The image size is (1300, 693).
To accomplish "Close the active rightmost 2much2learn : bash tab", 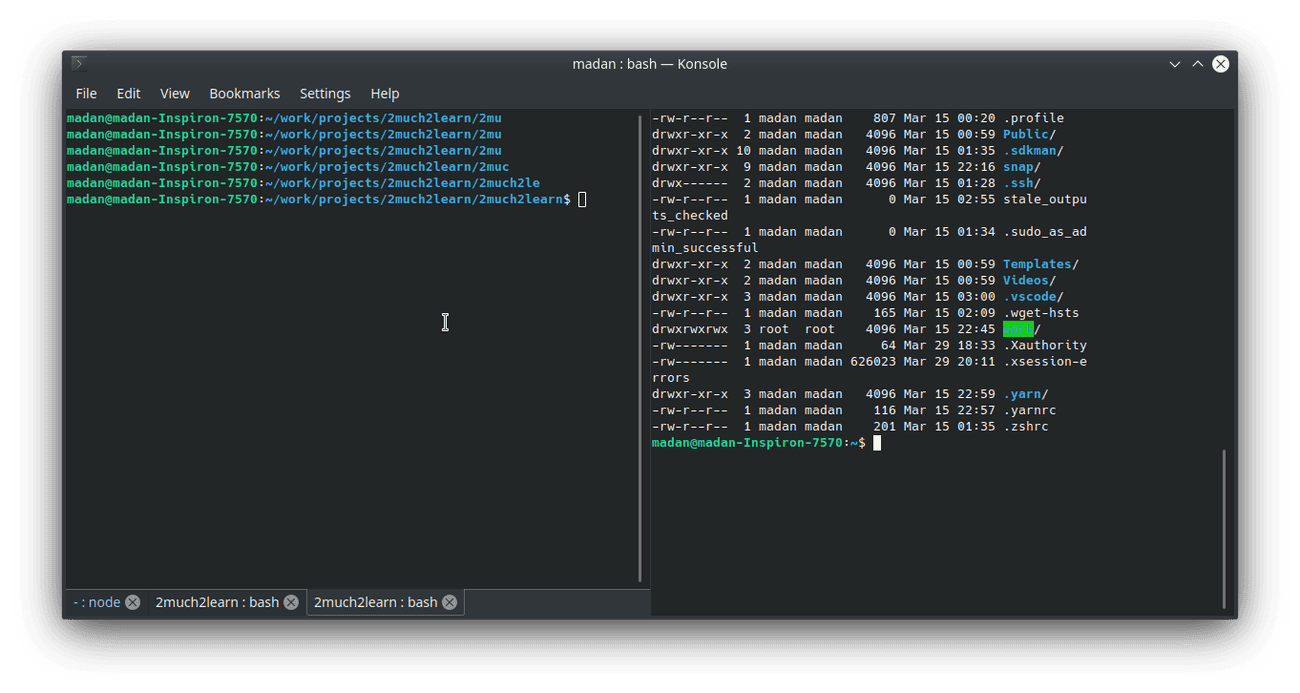I will pyautogui.click(x=450, y=602).
